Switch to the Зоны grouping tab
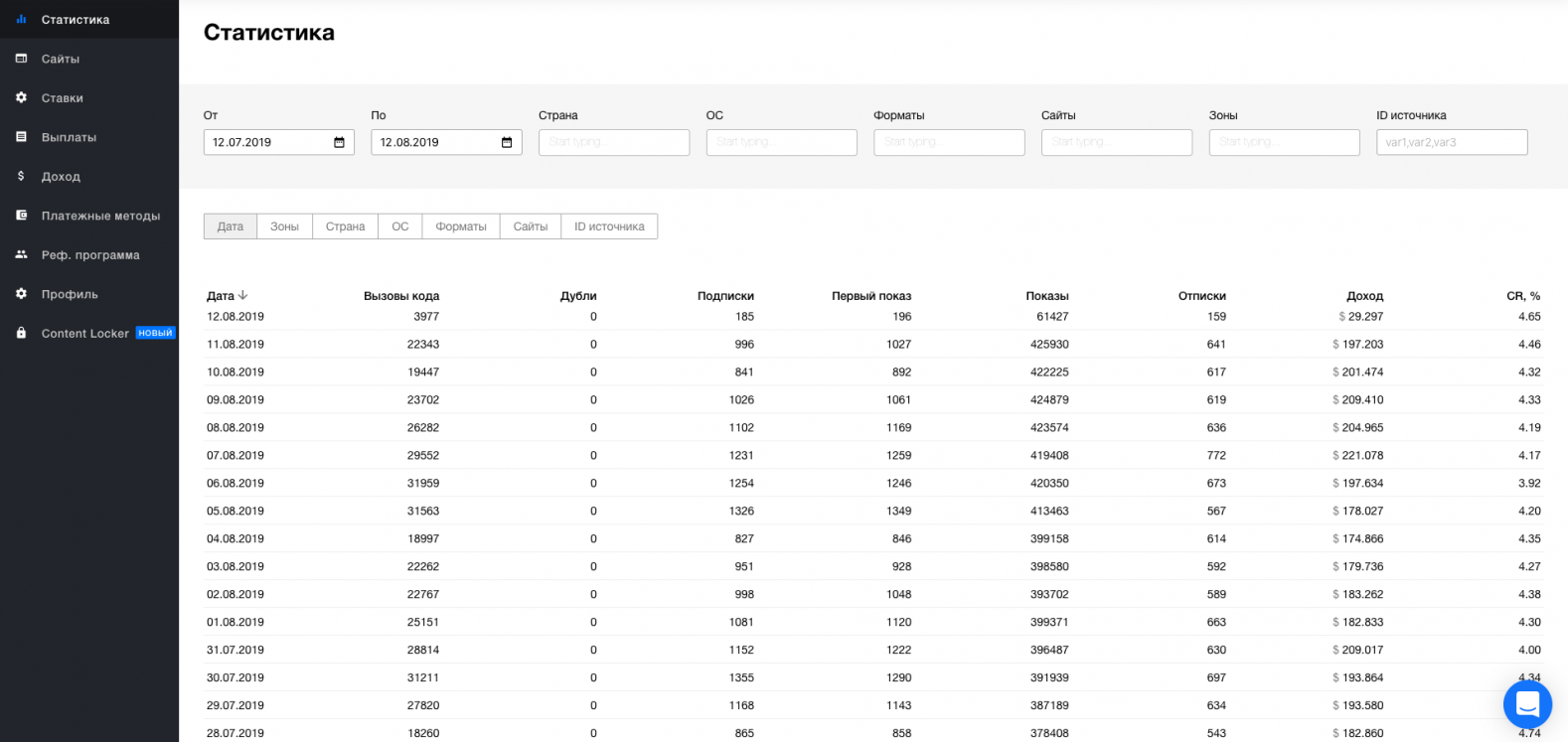 click(285, 226)
